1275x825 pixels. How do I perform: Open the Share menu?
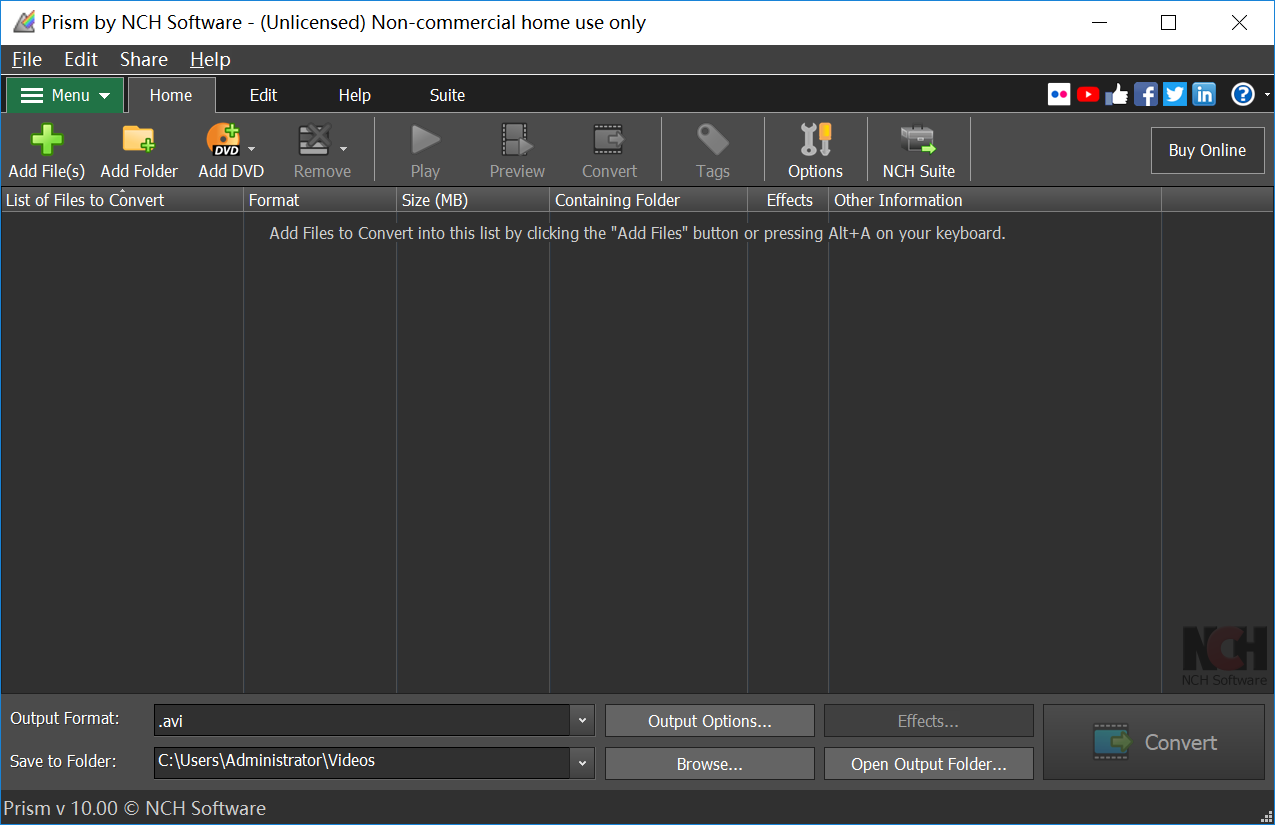coord(144,59)
